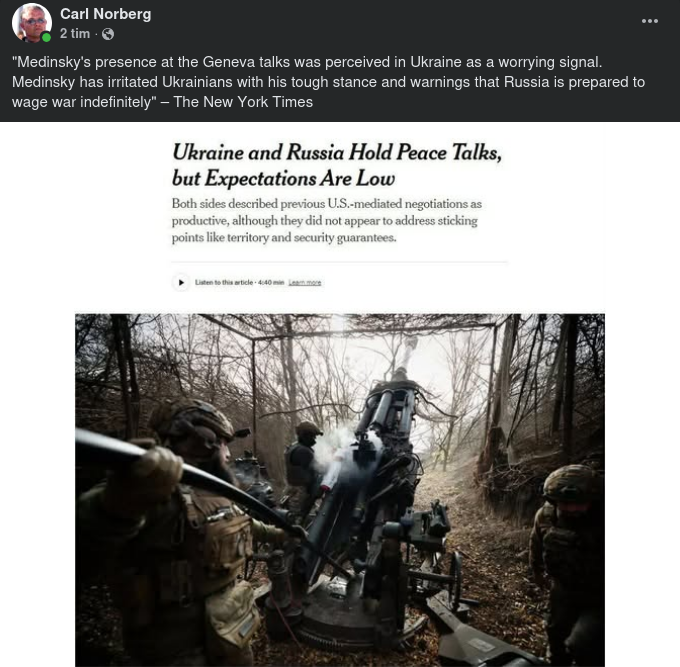Open the artillery photo in the article
Screen dimensions: 680x667
[340, 490]
